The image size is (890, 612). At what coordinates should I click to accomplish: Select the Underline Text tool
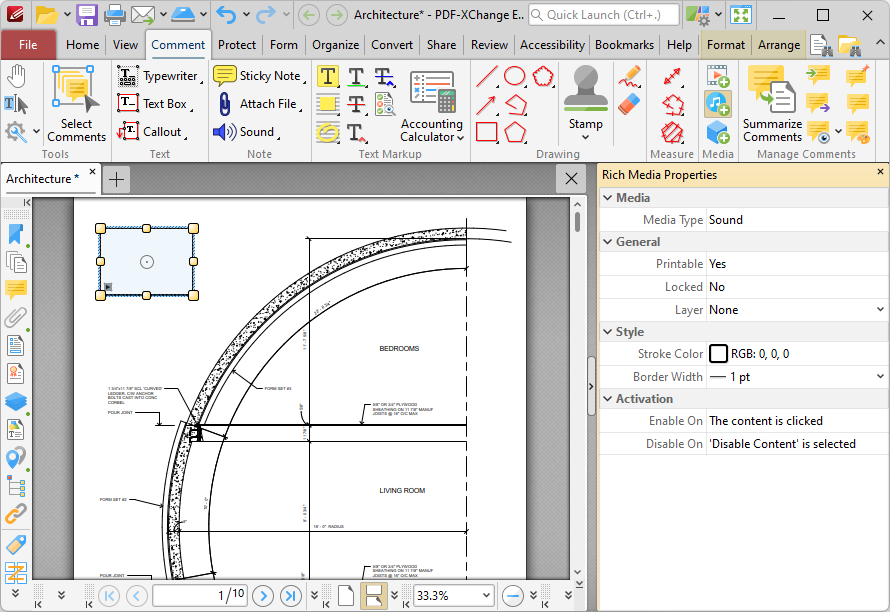point(356,76)
